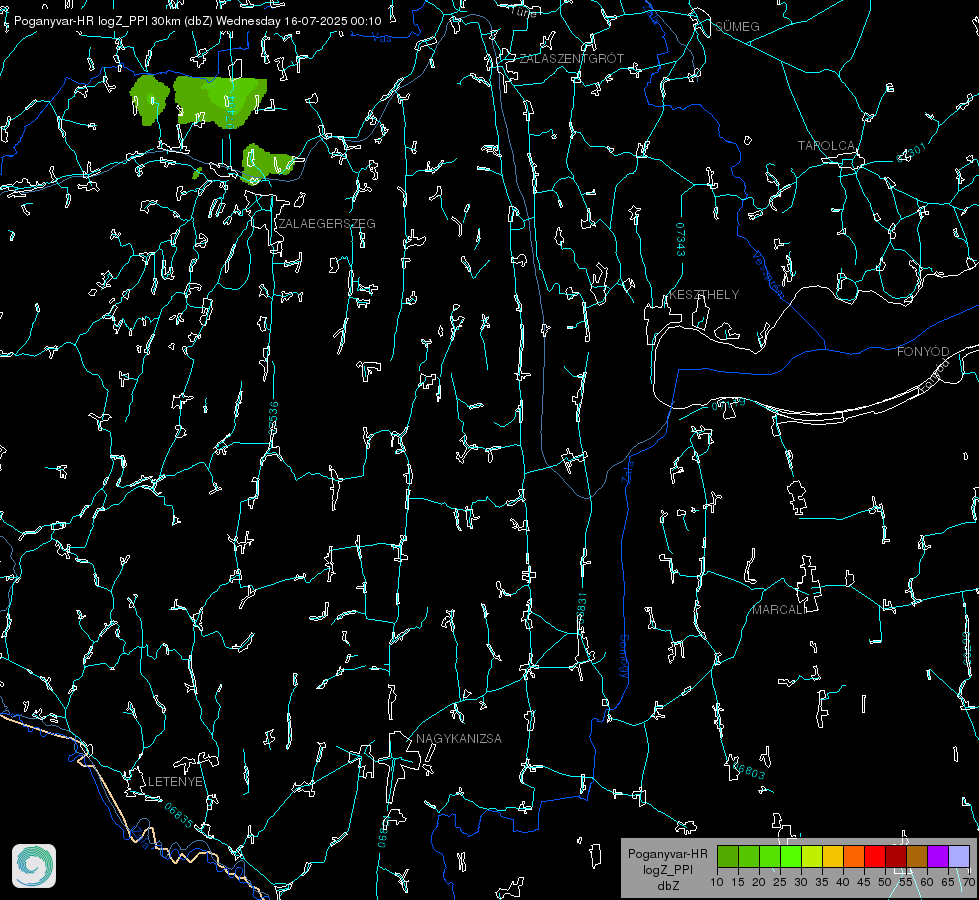The image size is (979, 900).
Task: Click the ZALAEGERSZEG city label
Action: [x=327, y=224]
